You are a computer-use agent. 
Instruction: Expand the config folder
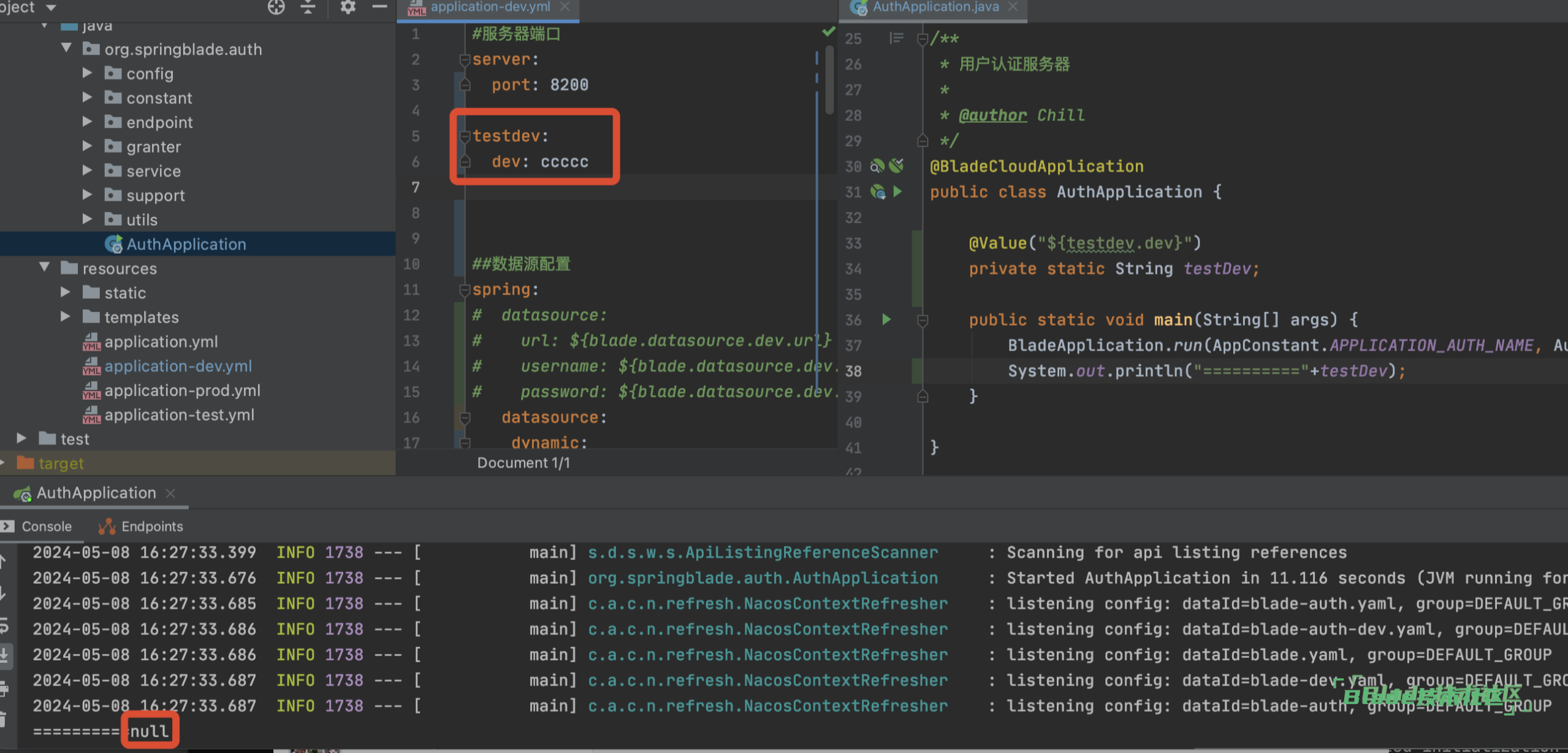coord(87,73)
